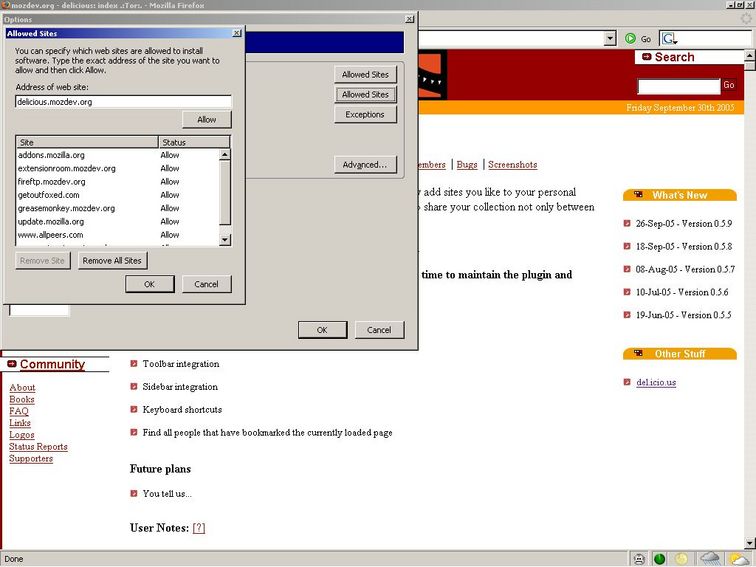Open Advanced... in the Options window
Screen dimensions: 756x567
tap(365, 164)
